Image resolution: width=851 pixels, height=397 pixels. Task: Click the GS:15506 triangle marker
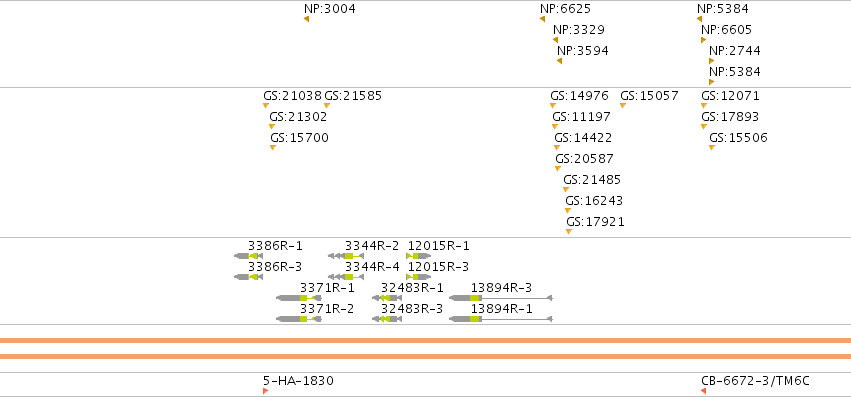pos(712,148)
